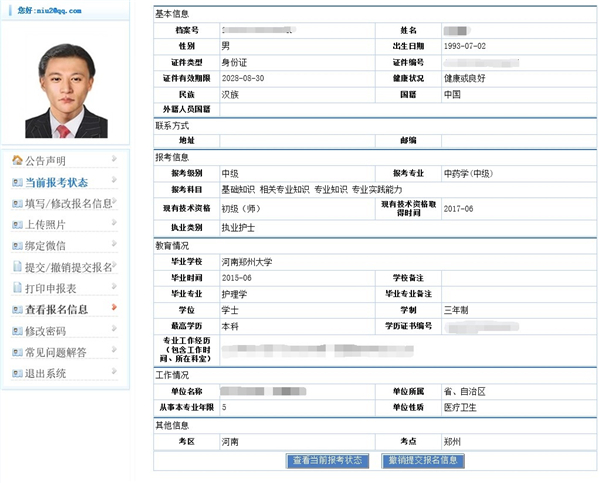Click the graduation date 2015-06
The image size is (600, 483).
tap(236, 278)
